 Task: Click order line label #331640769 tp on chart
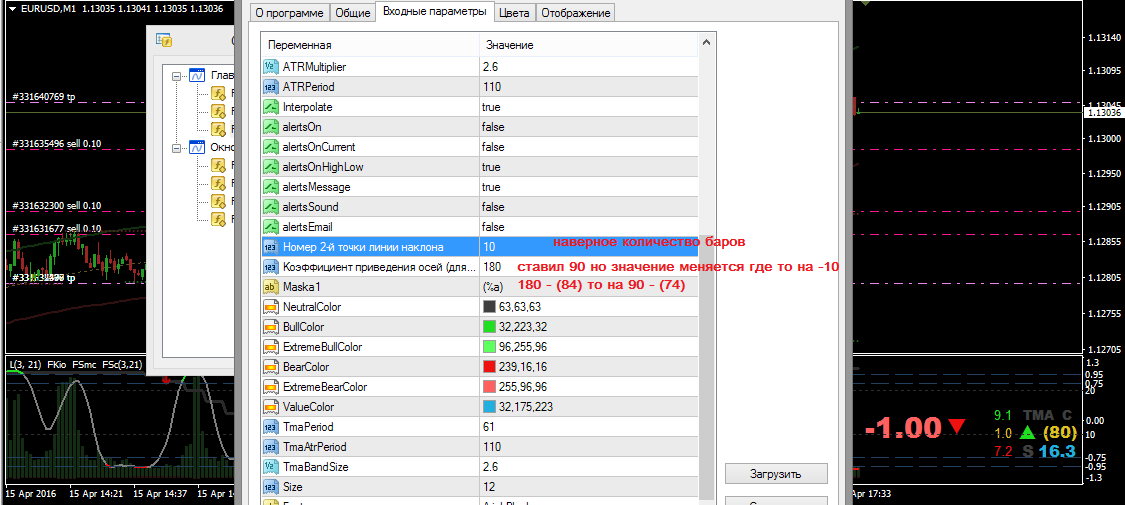click(x=43, y=97)
